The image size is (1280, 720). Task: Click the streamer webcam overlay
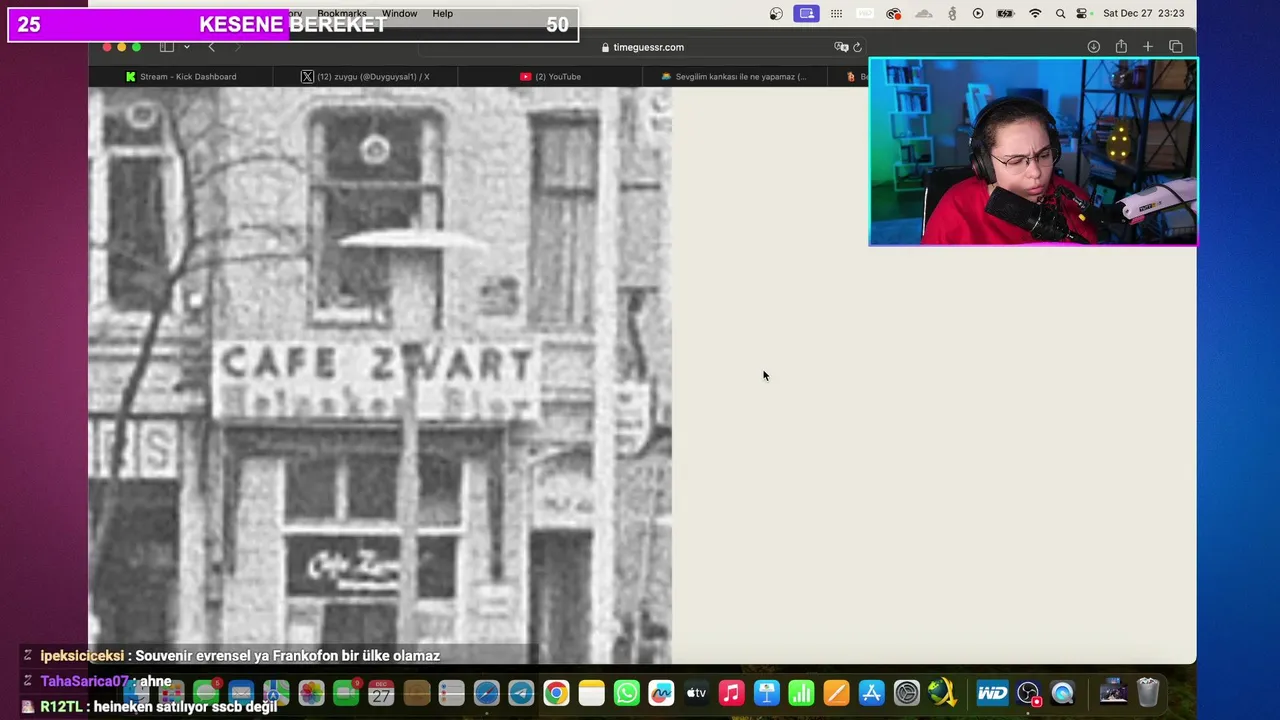click(x=1033, y=151)
